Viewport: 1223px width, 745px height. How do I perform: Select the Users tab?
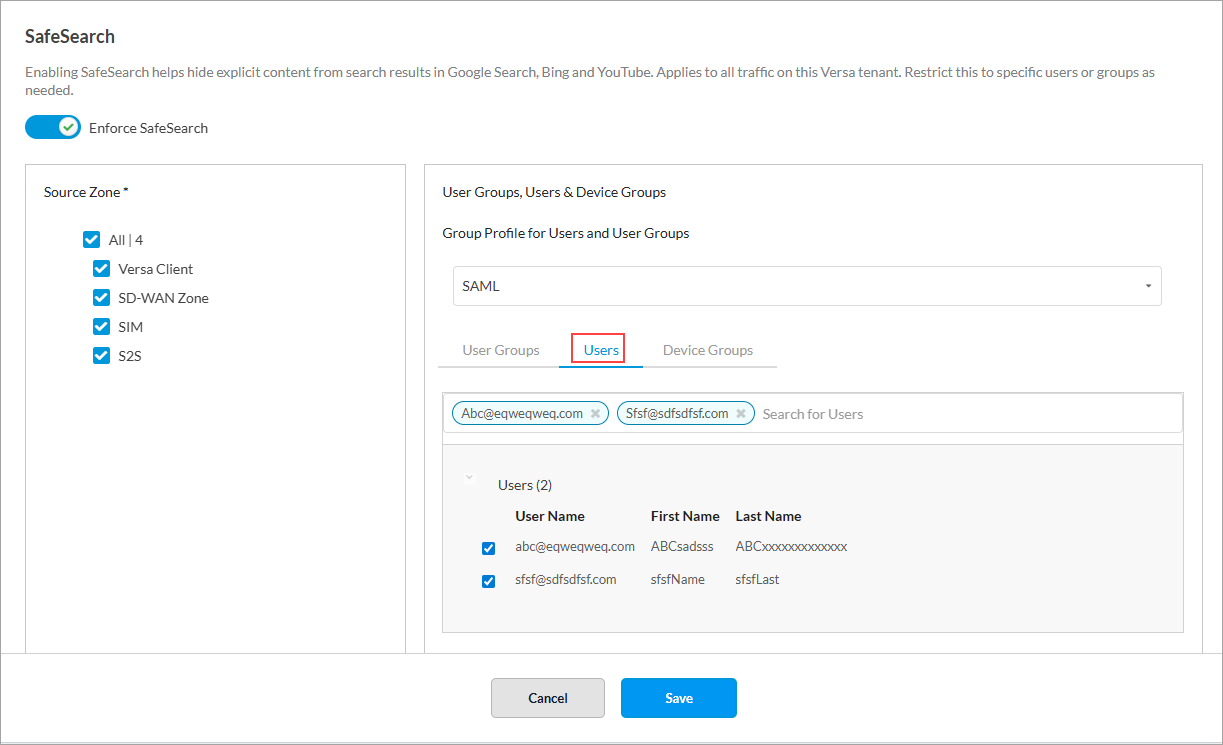601,350
